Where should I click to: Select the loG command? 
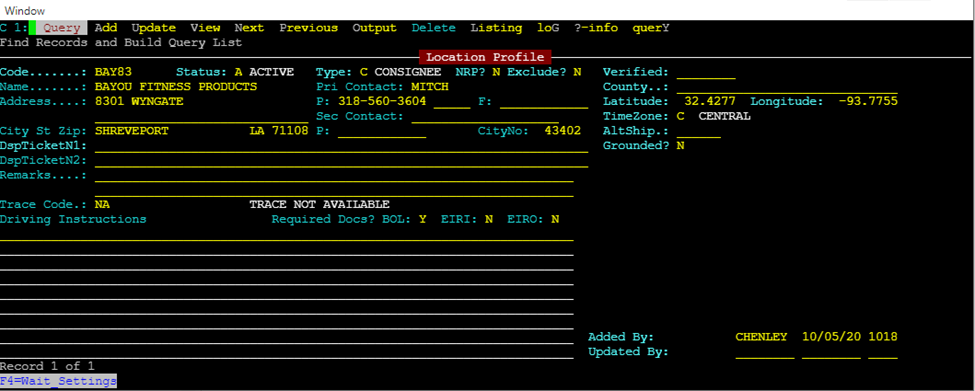coord(548,28)
